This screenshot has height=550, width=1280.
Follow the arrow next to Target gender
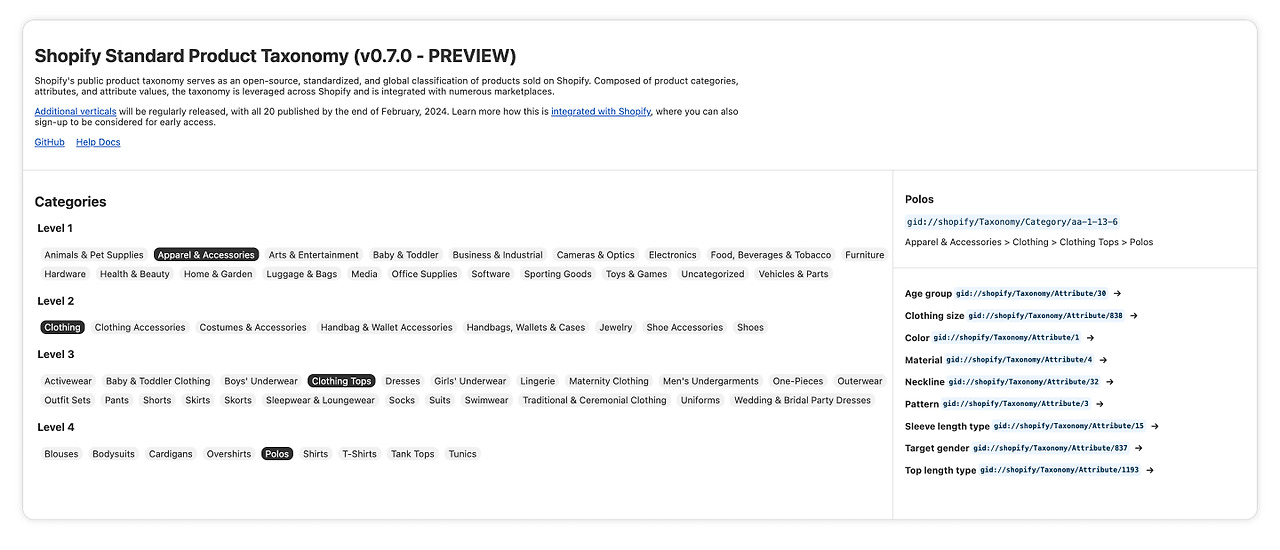click(1139, 448)
